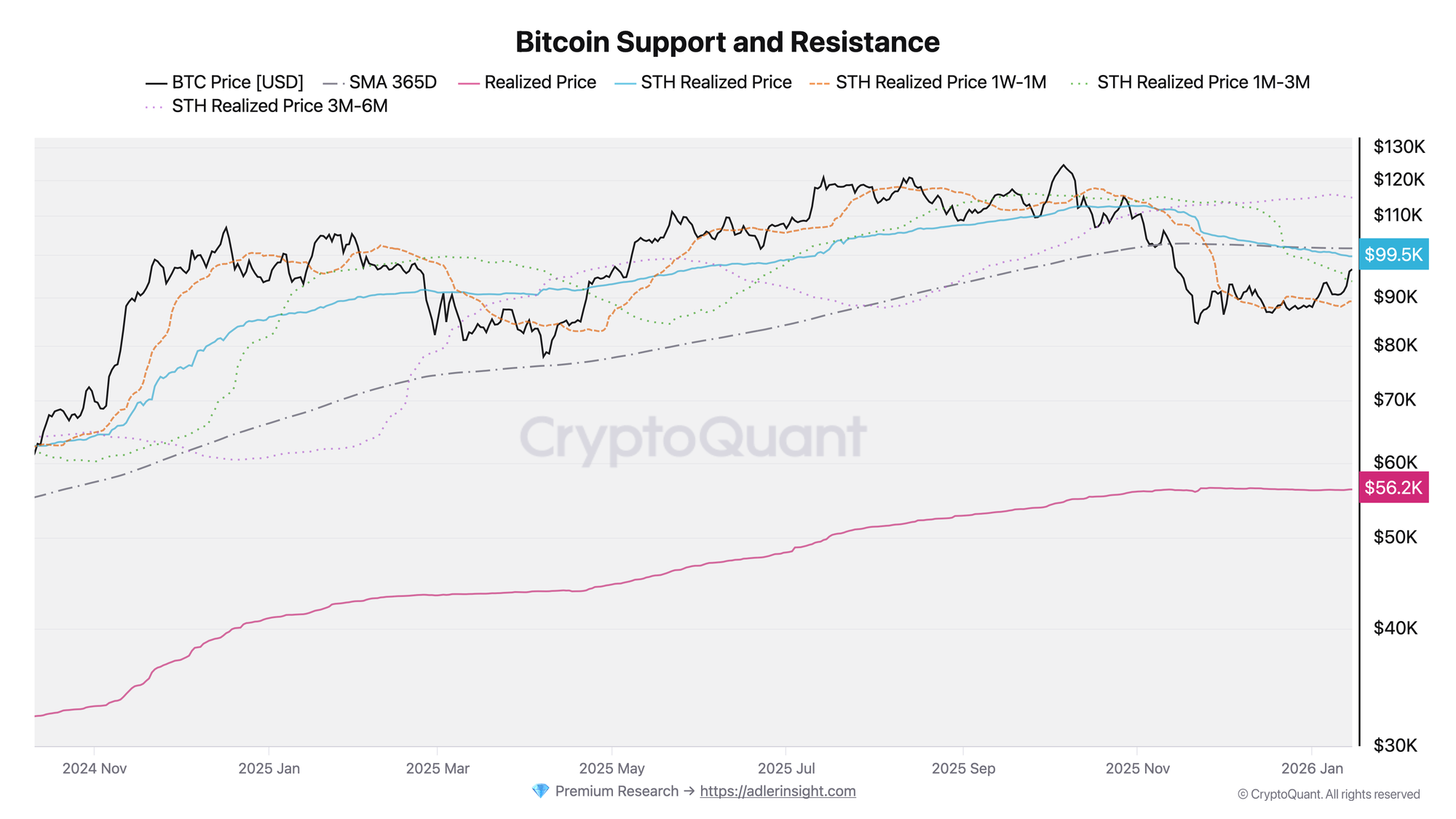Click the CryptoQuant copyright notice
This screenshot has height=819, width=1456.
coord(1329,794)
